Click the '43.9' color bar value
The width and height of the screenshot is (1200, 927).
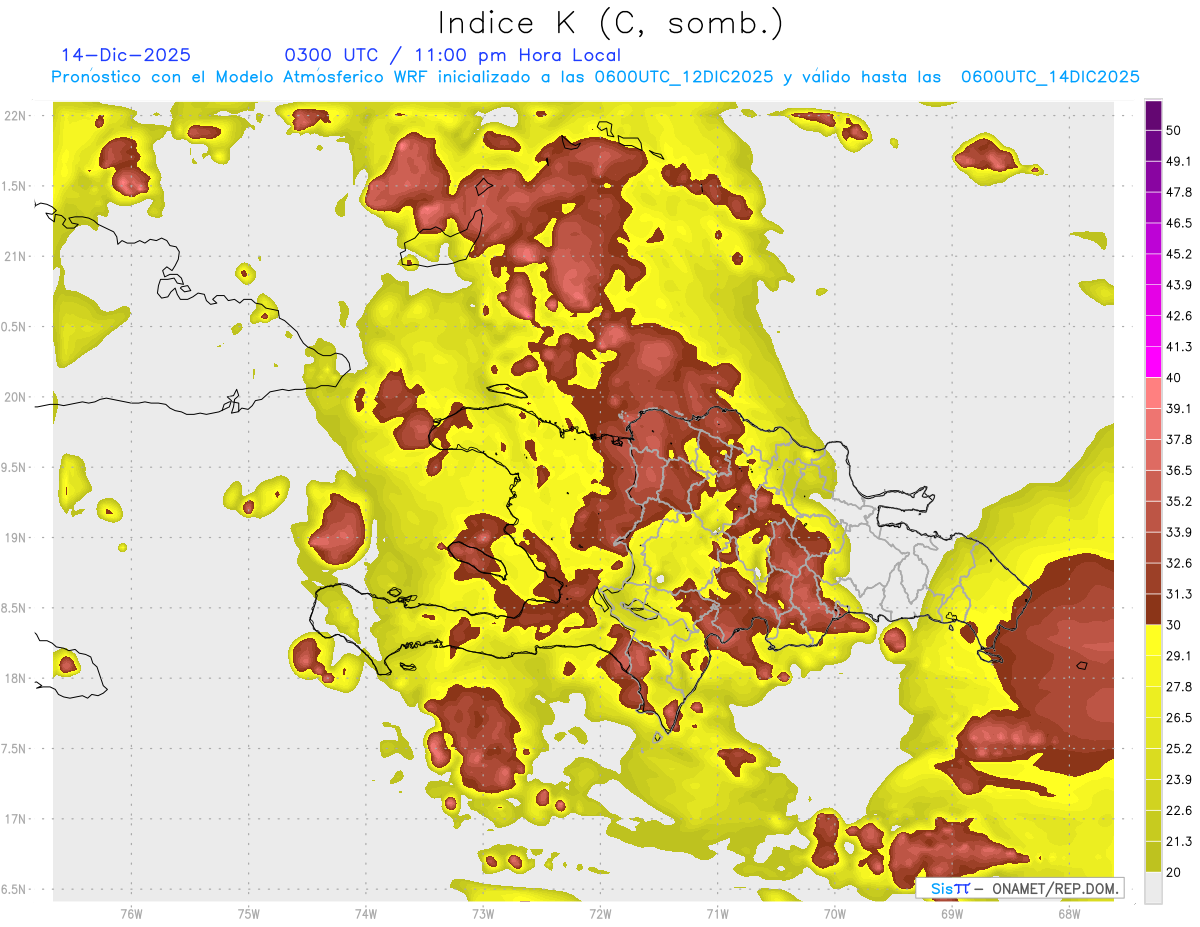pyautogui.click(x=1179, y=285)
